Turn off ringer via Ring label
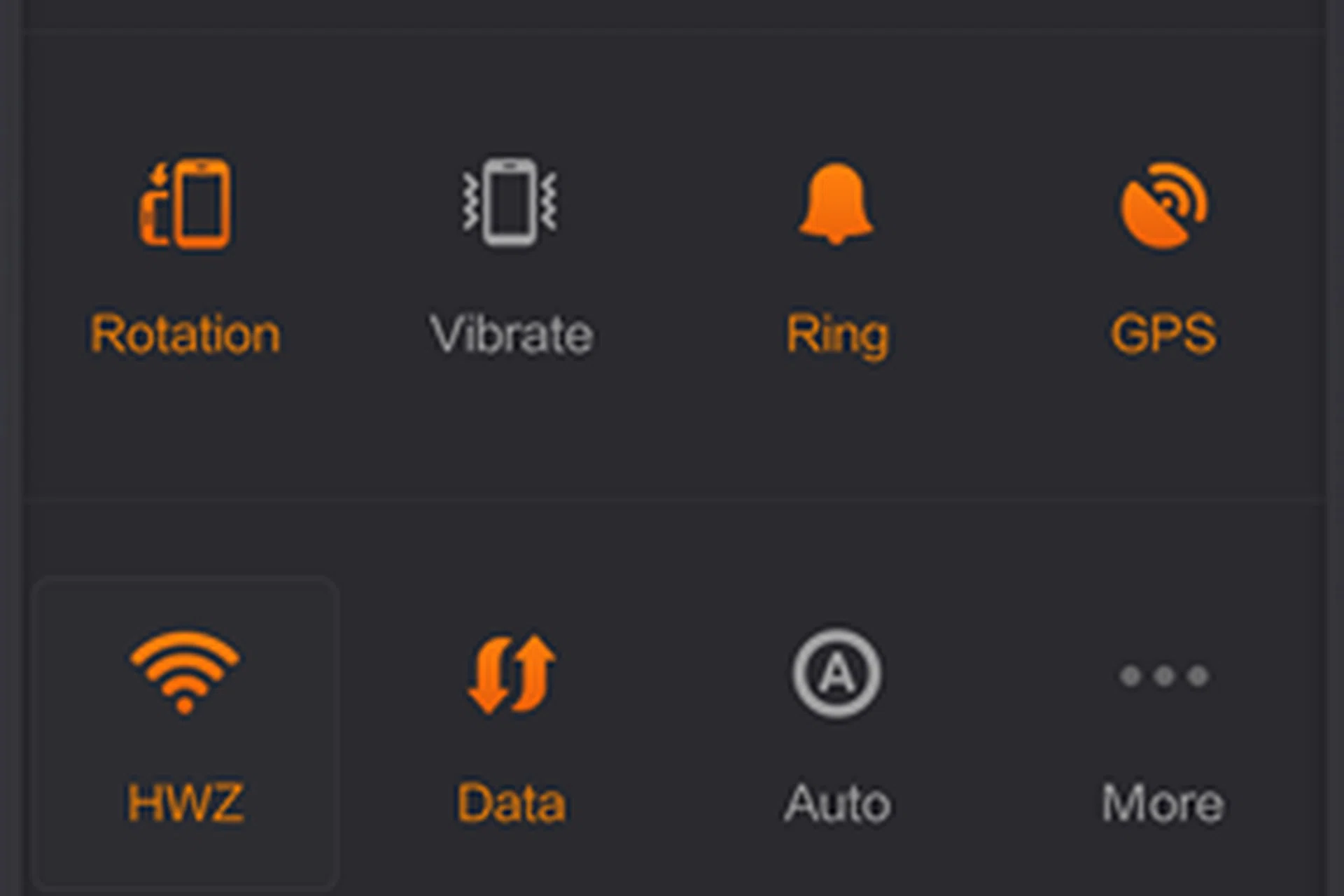Screen dimensions: 1344x896 tap(837, 335)
